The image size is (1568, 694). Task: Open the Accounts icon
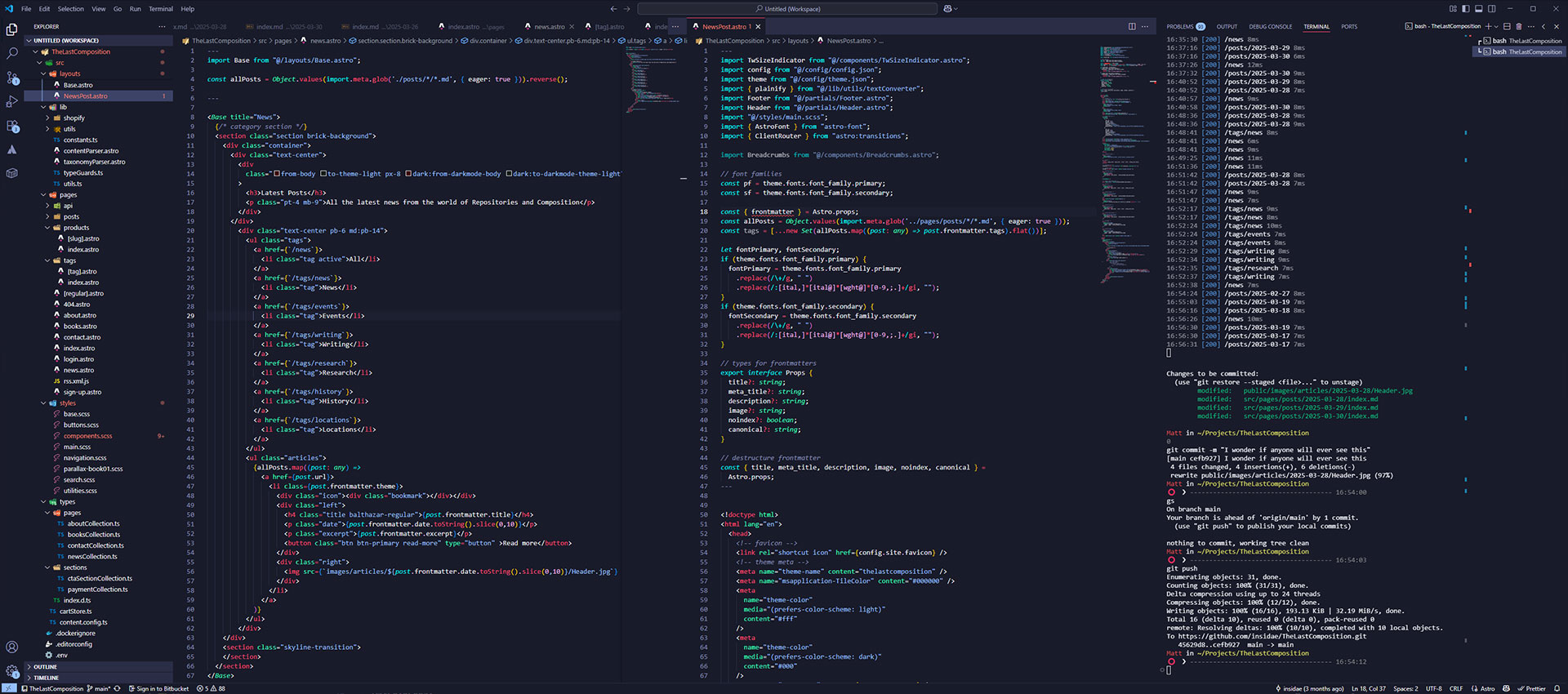click(11, 647)
